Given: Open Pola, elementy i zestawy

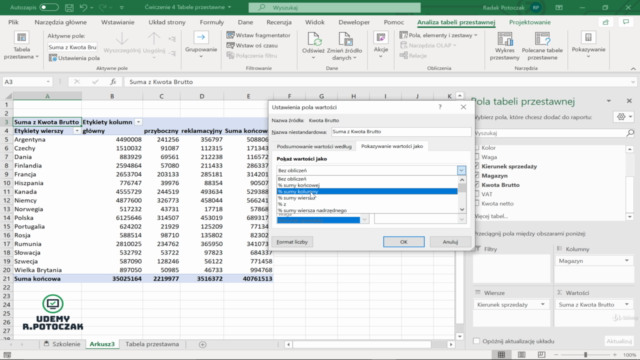Looking at the screenshot, I should point(439,35).
